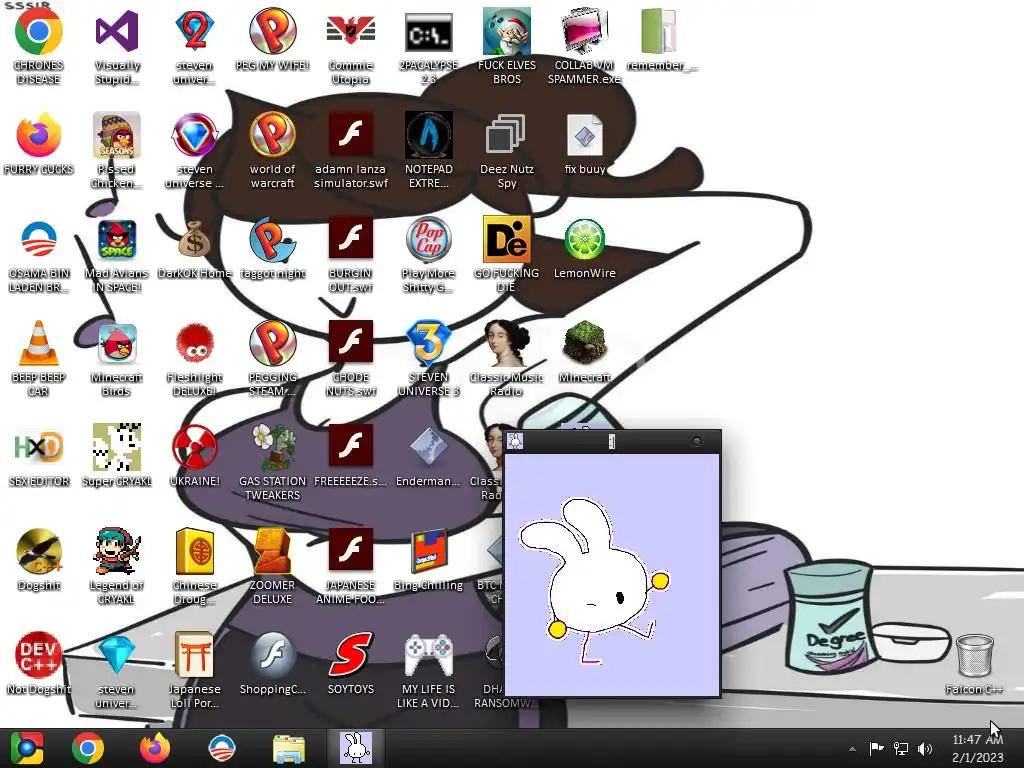Open the BEEP BEEP CAR cone icon
The width and height of the screenshot is (1024, 768).
(39, 344)
